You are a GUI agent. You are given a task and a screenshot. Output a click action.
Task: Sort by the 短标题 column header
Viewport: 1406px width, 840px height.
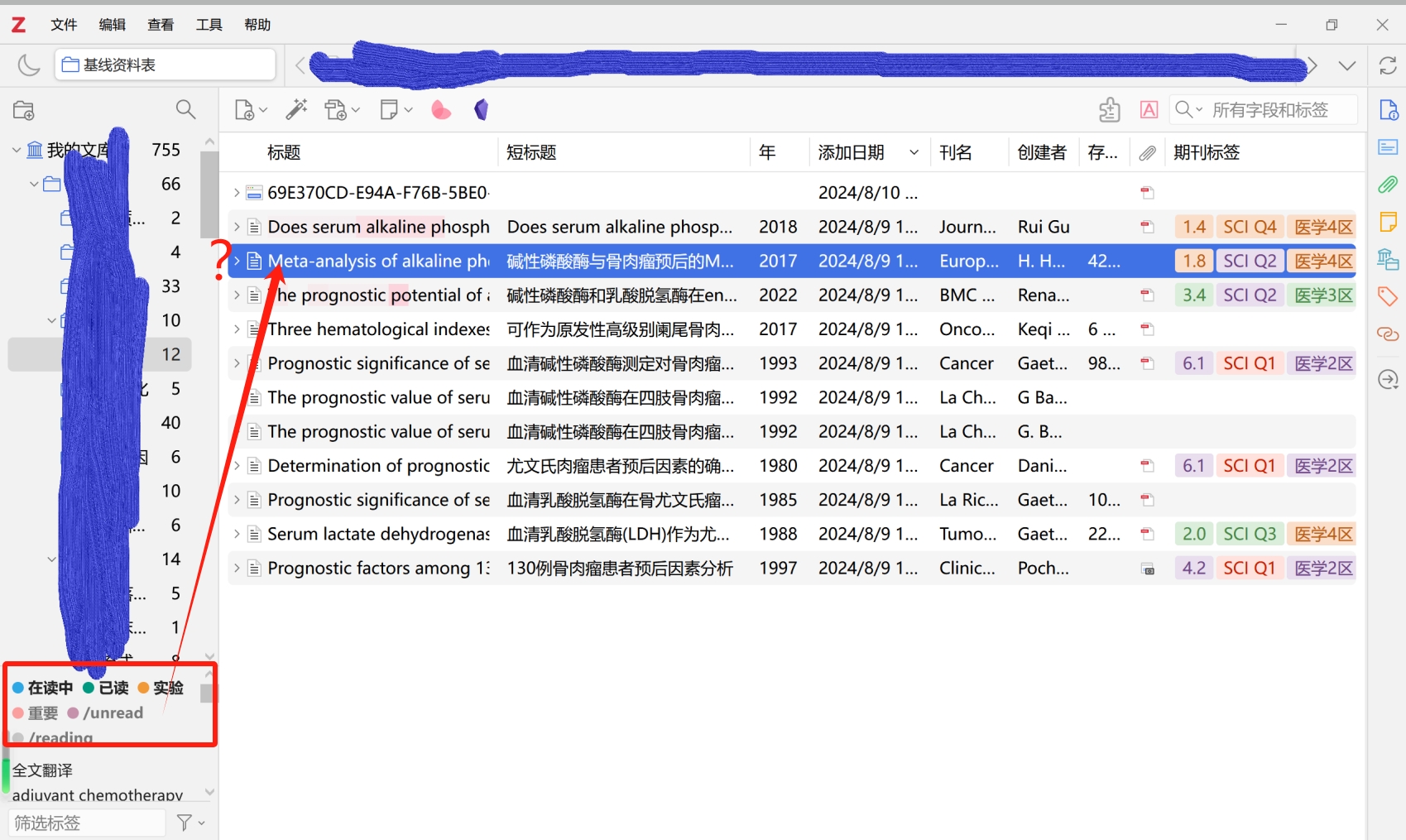[x=531, y=152]
